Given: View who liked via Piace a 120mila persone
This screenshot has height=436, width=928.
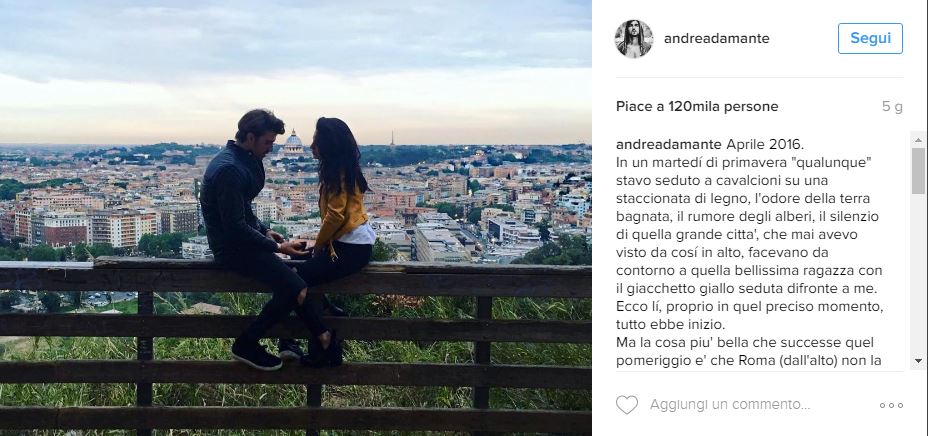Looking at the screenshot, I should (x=697, y=106).
